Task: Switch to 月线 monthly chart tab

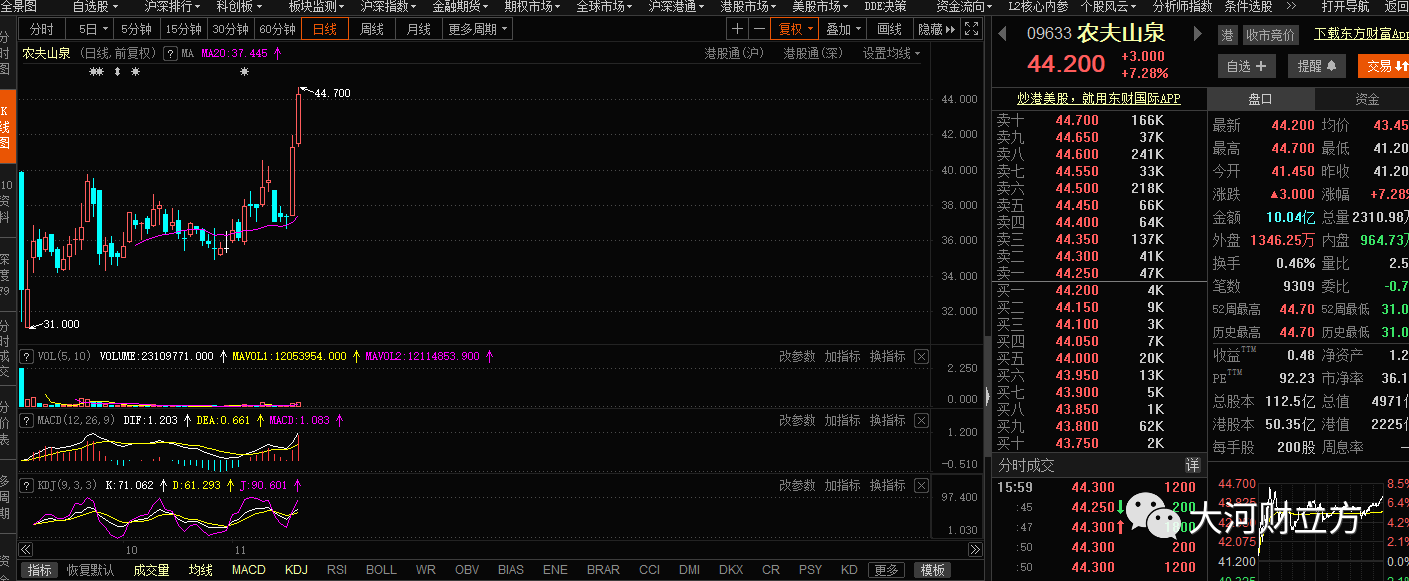Action: tap(418, 29)
